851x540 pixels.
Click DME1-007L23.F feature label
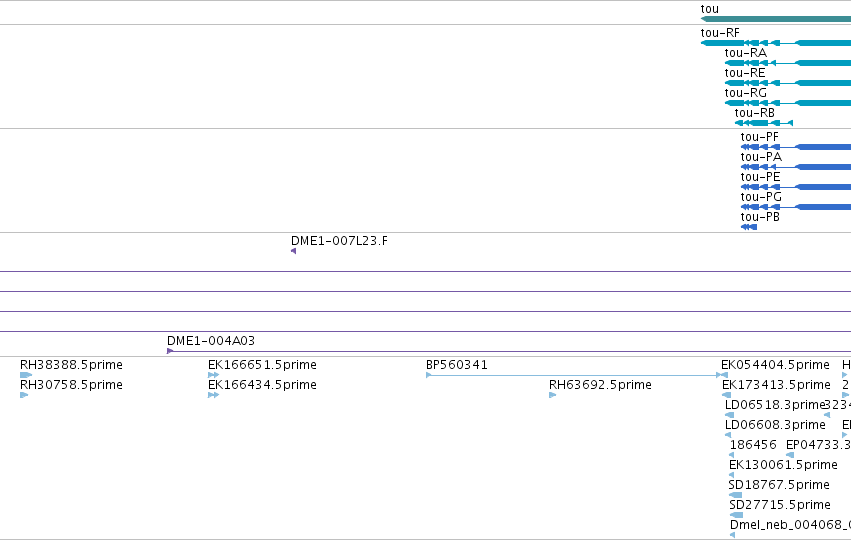[339, 241]
